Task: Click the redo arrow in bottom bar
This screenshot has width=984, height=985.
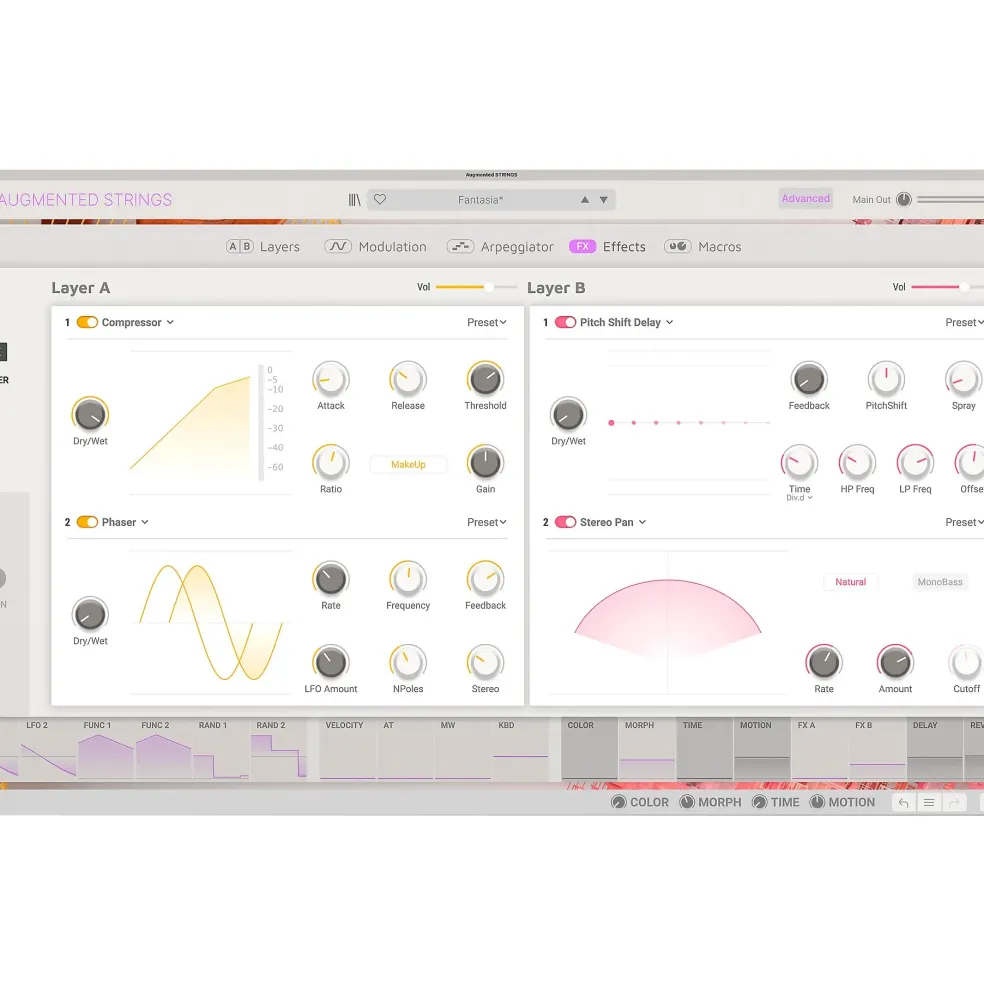Action: pos(954,802)
